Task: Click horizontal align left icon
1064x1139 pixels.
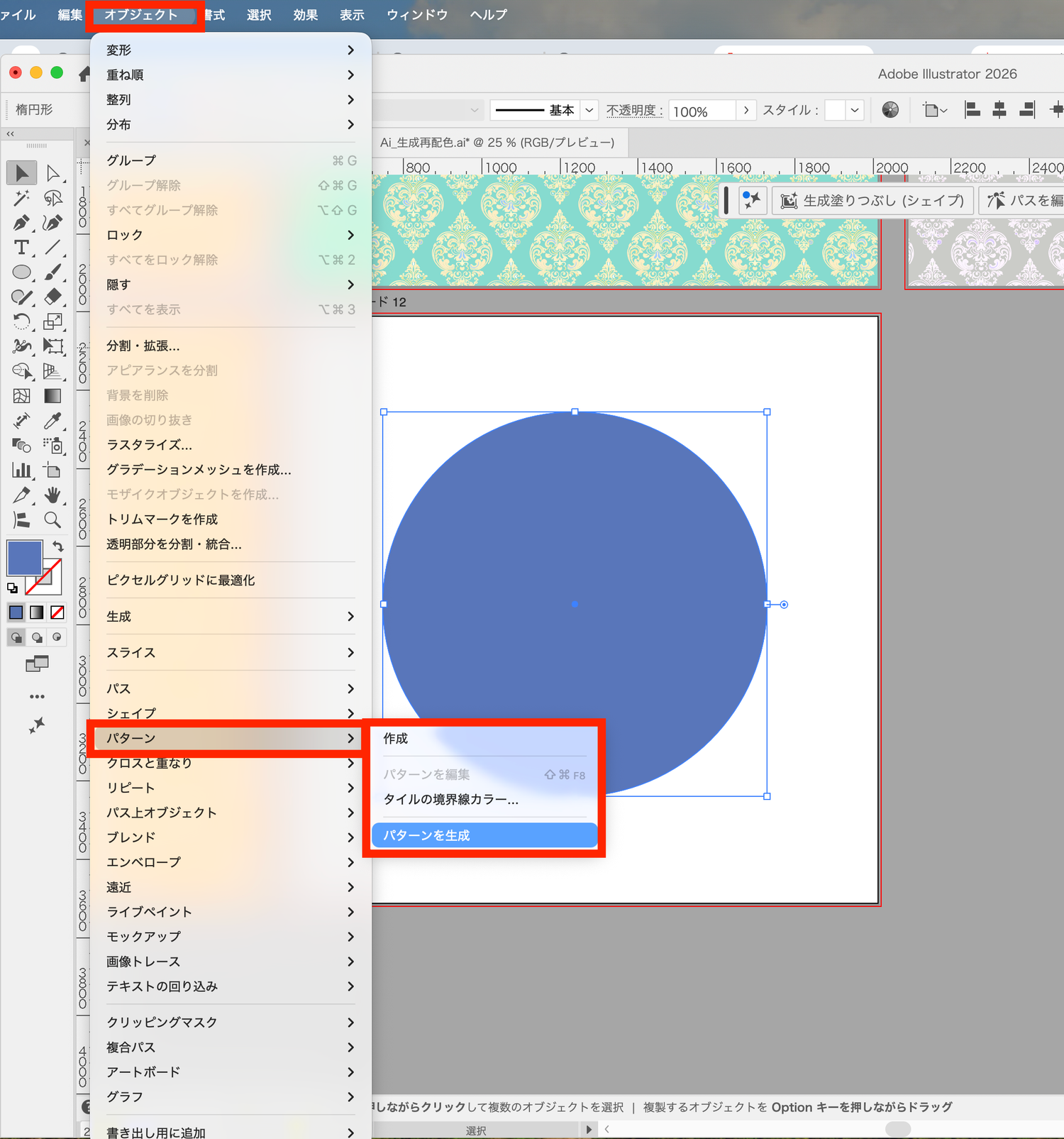Action: point(972,110)
